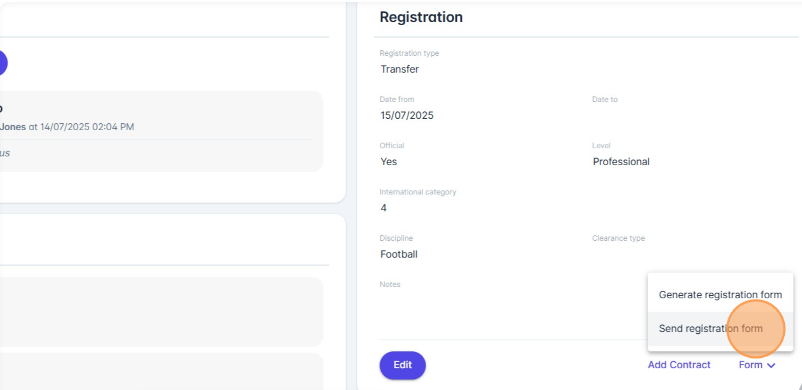Click the purple Edit button
The width and height of the screenshot is (802, 390).
(x=402, y=365)
